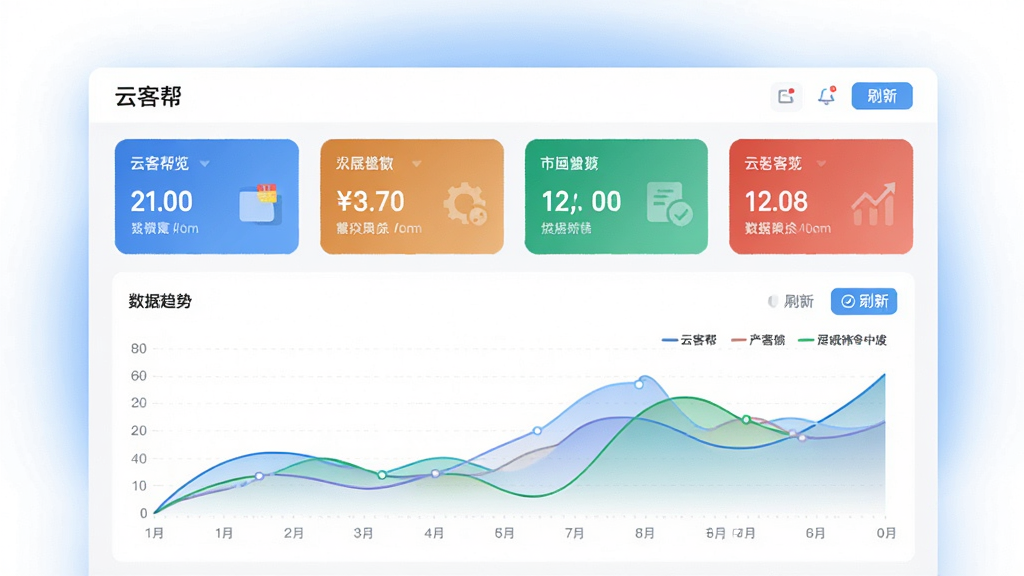Click the green data point above 3月
The height and width of the screenshot is (576, 1024).
382,475
